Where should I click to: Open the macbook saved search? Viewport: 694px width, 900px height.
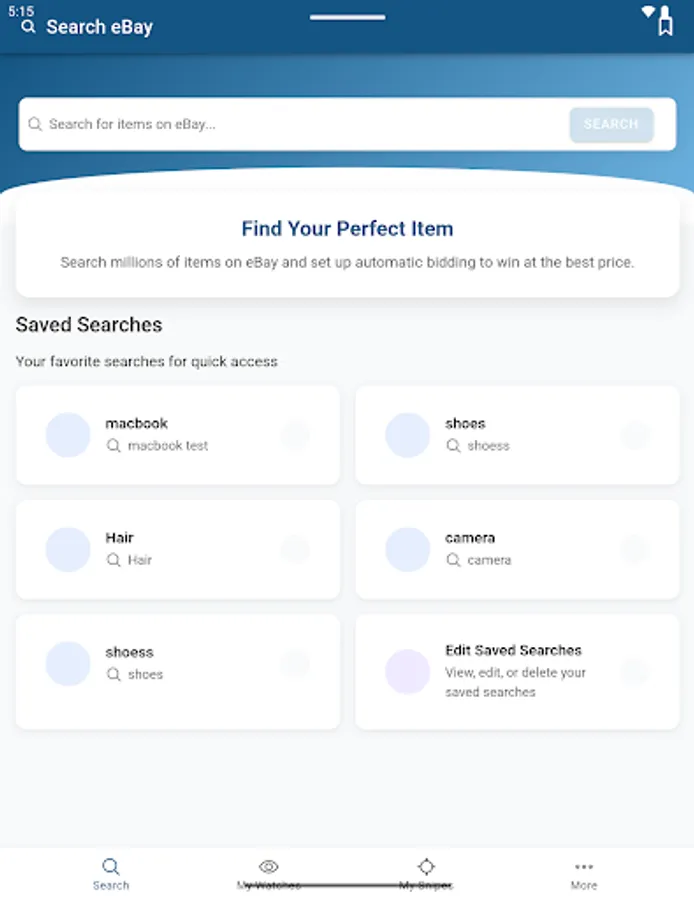[x=177, y=435]
